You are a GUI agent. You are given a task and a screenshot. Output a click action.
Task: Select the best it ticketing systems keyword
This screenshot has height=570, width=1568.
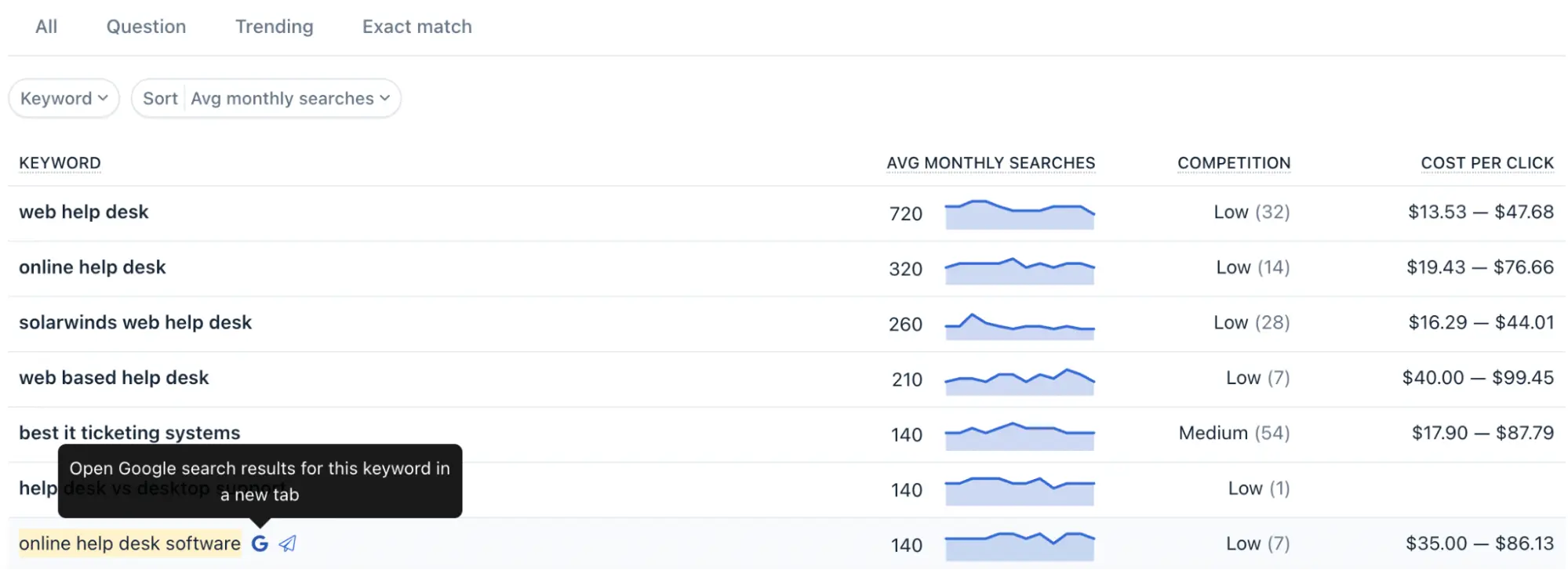[129, 433]
